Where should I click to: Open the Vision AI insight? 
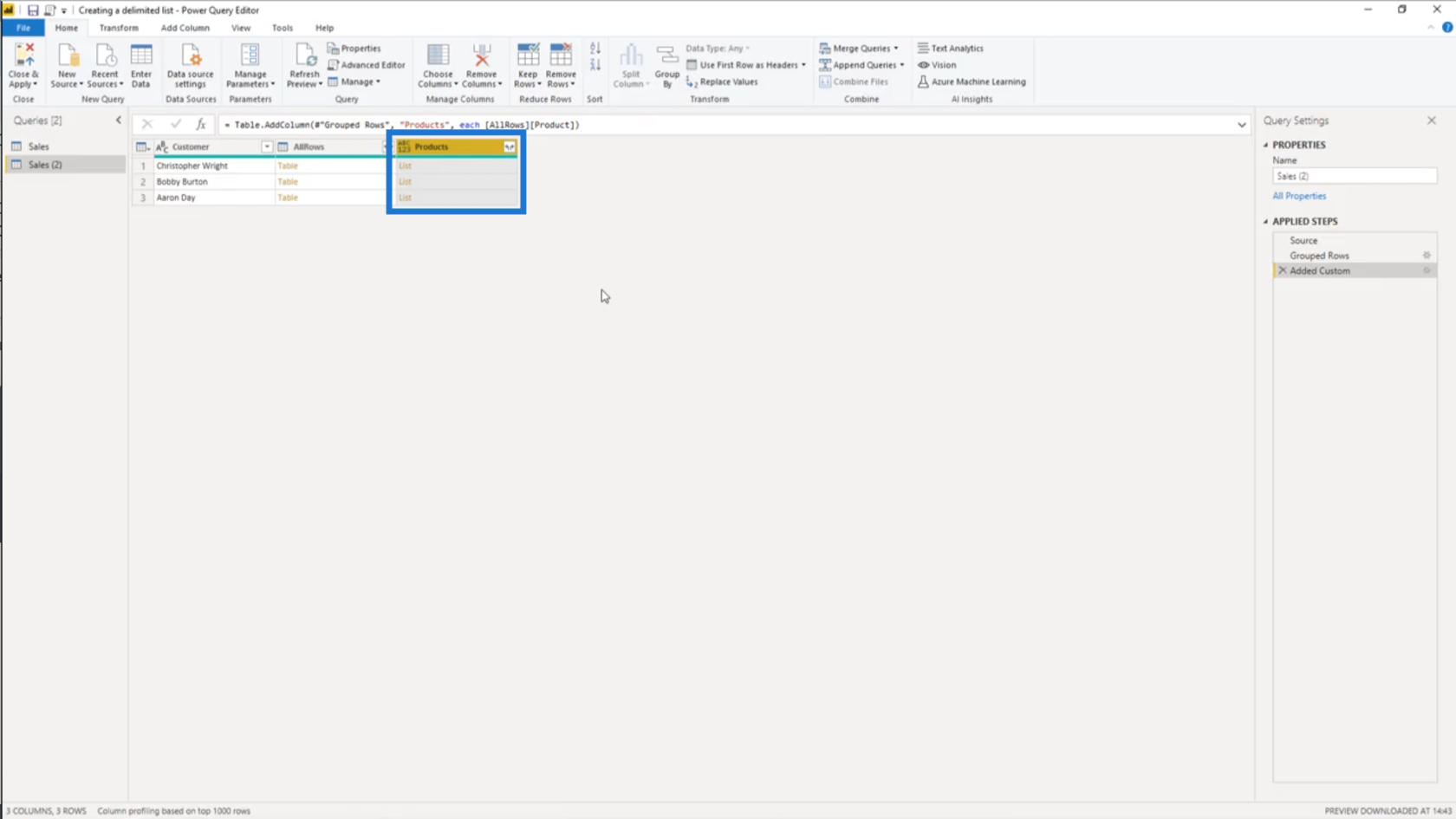click(x=937, y=65)
